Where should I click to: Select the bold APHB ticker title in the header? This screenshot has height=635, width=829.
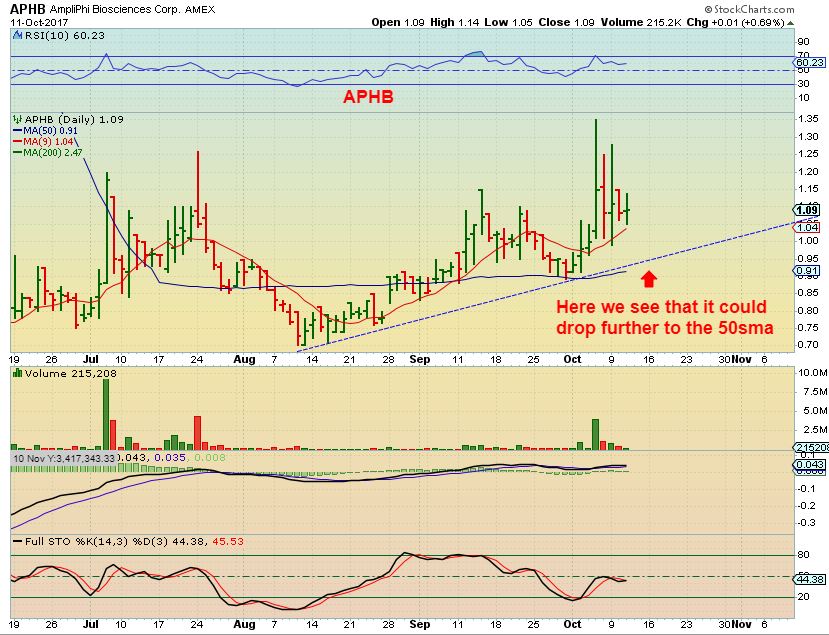click(x=27, y=9)
